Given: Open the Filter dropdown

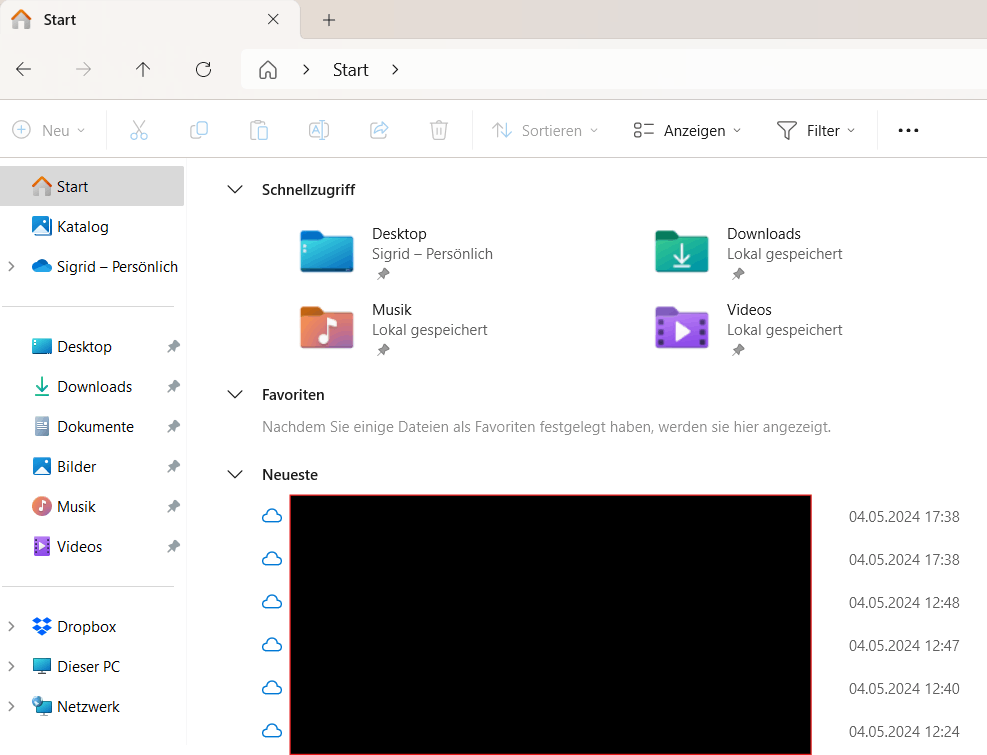Looking at the screenshot, I should [x=816, y=130].
